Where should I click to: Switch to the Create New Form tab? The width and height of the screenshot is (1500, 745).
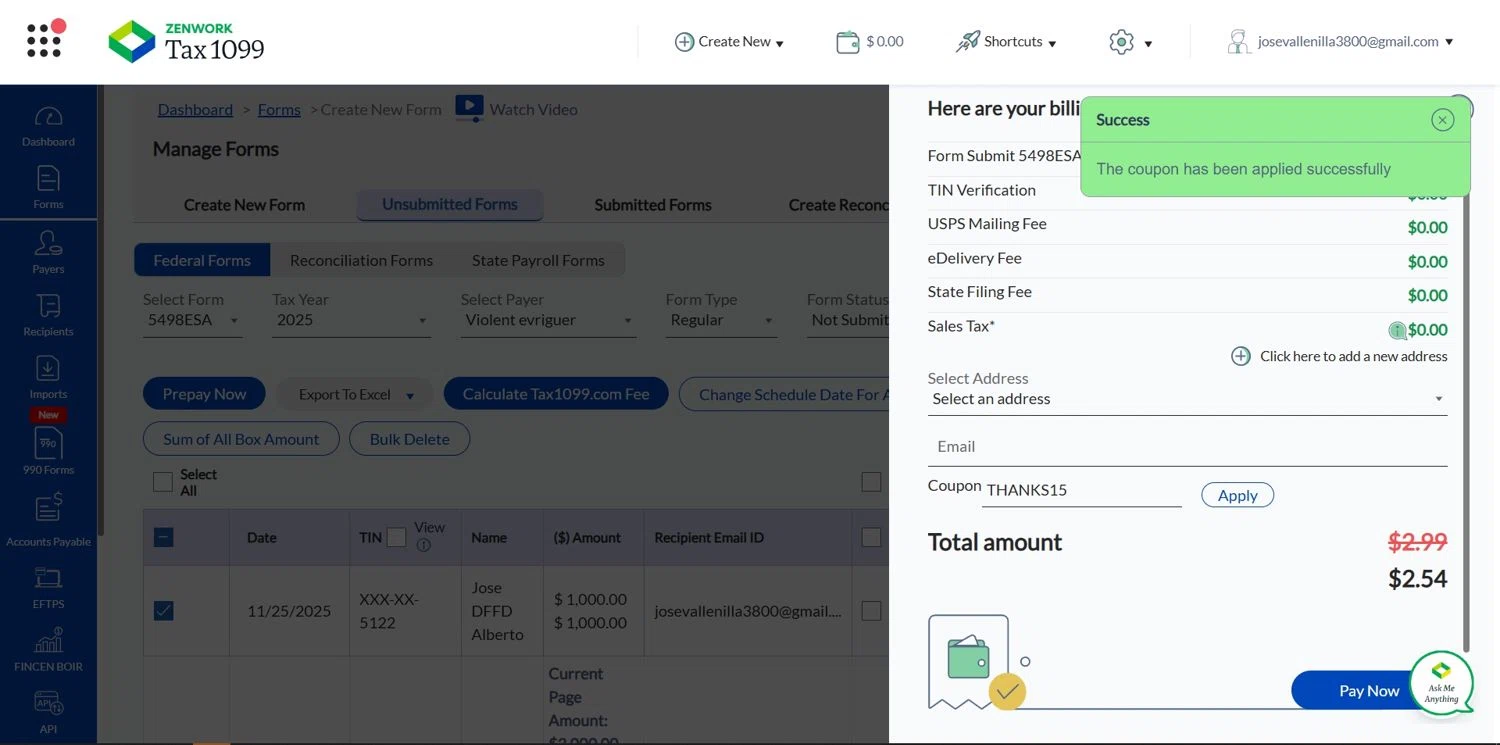click(x=244, y=205)
